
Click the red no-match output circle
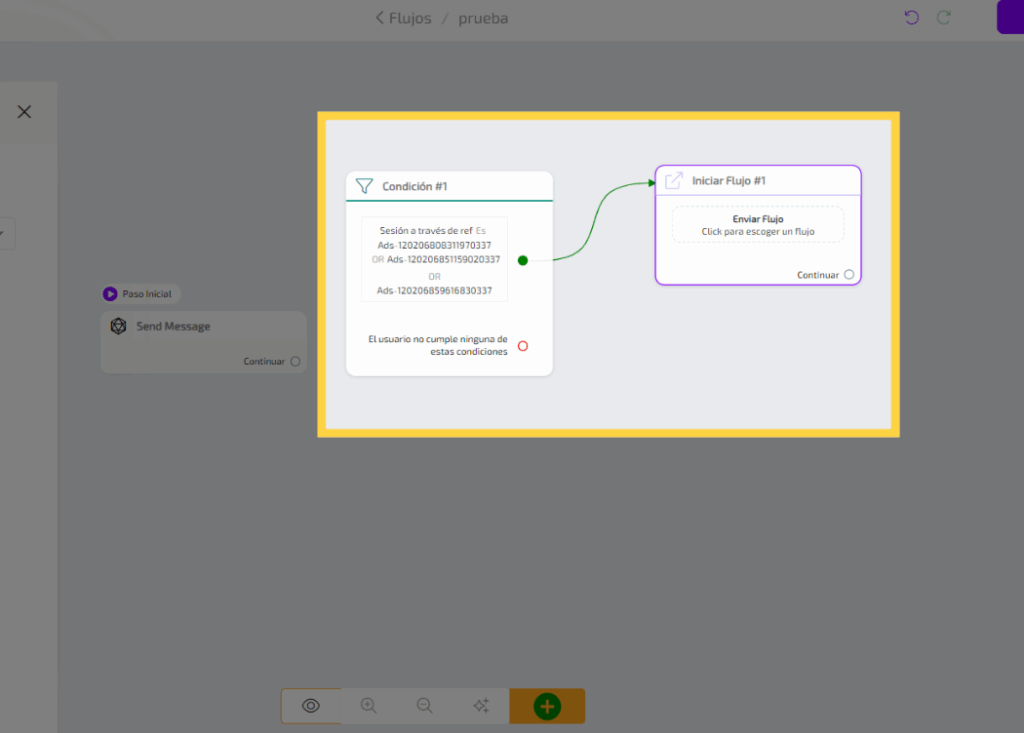(523, 346)
